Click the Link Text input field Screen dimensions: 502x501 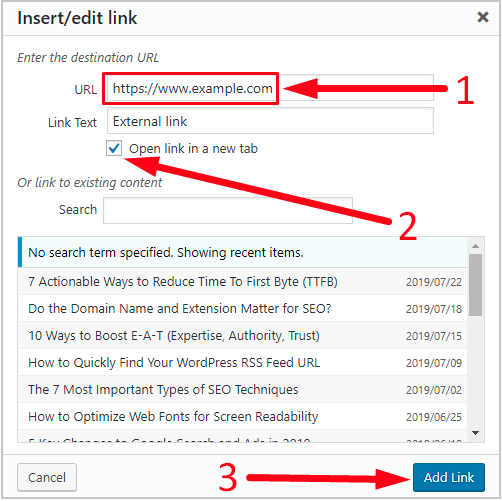click(270, 121)
